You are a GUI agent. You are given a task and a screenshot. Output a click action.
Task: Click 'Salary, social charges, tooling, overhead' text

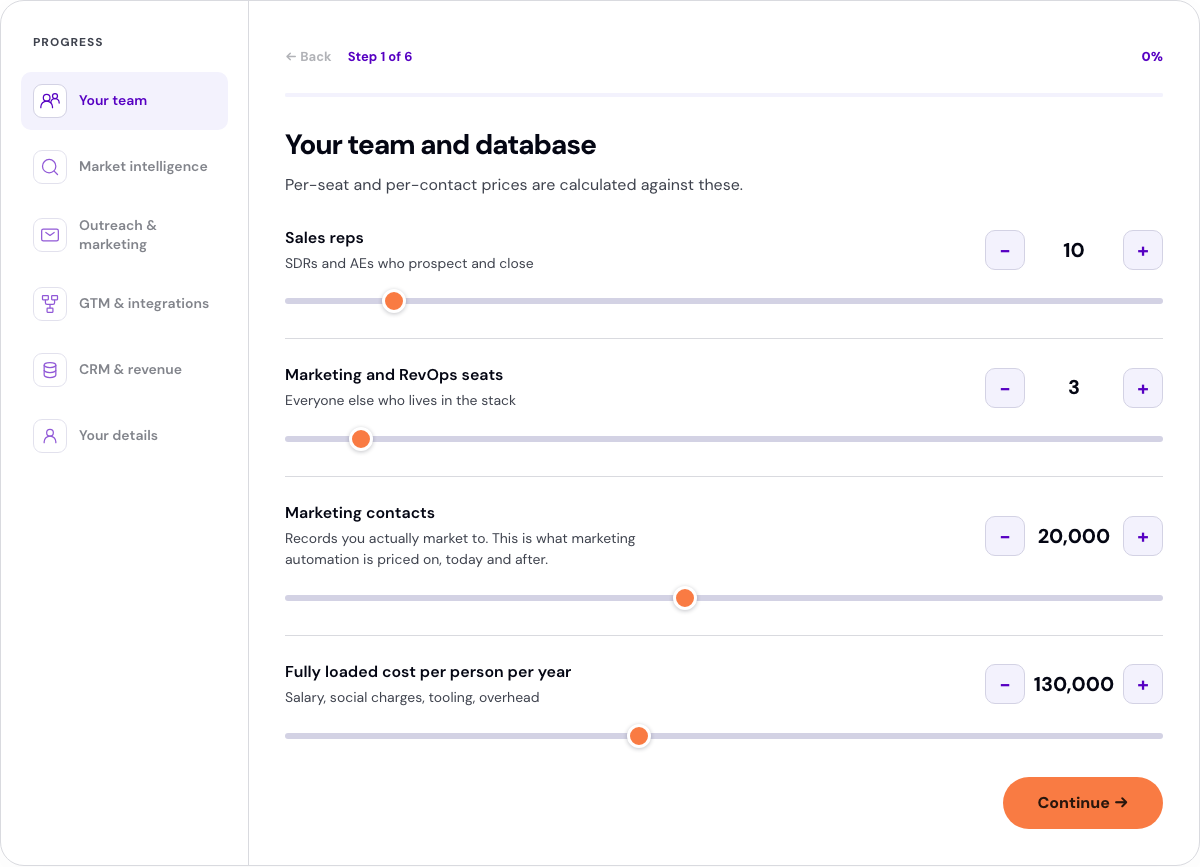tap(412, 697)
